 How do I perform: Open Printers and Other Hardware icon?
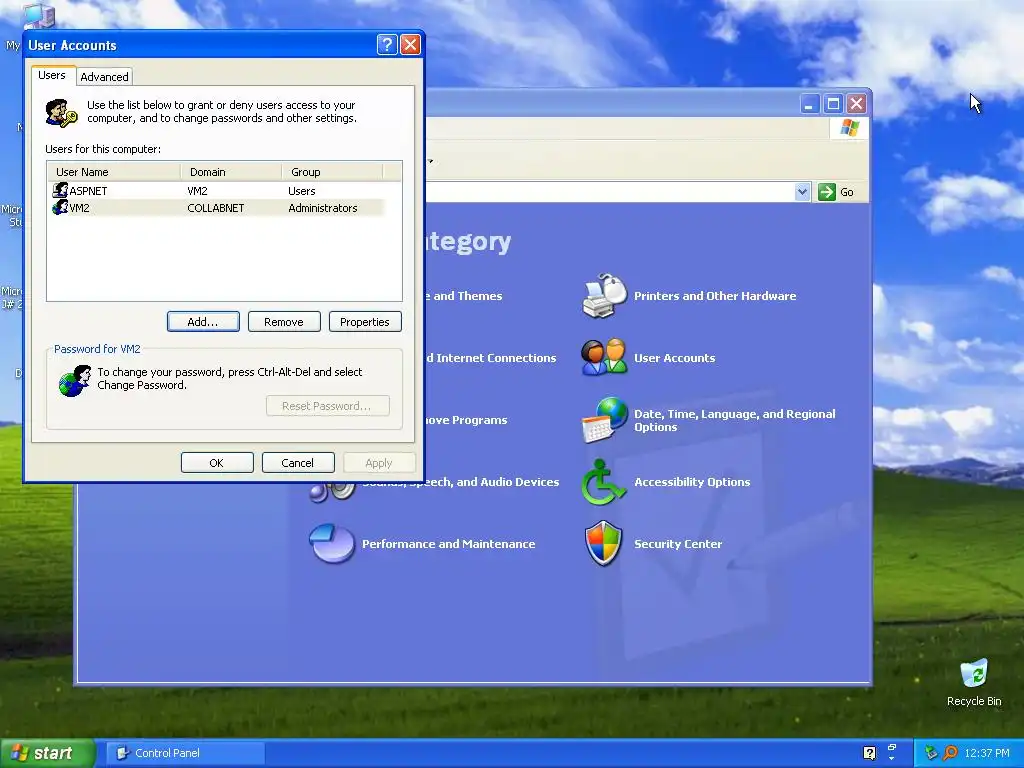point(604,296)
